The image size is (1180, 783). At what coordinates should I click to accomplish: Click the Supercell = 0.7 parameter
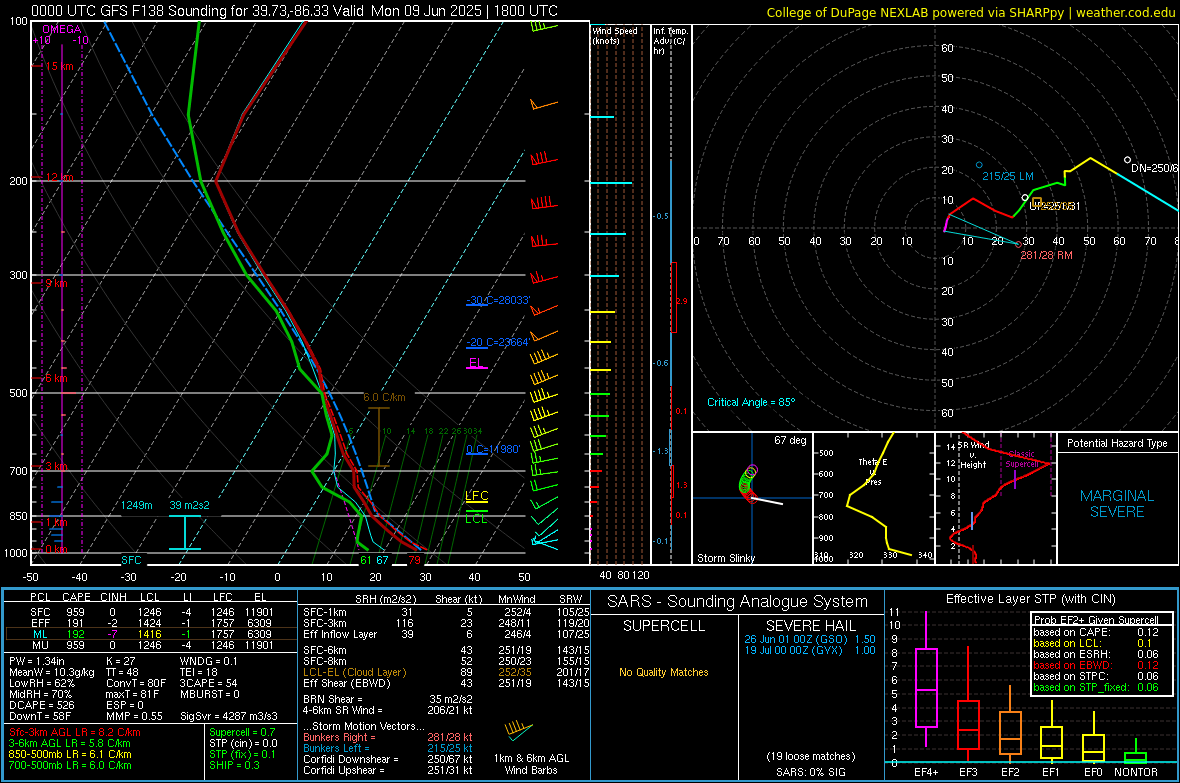242,732
